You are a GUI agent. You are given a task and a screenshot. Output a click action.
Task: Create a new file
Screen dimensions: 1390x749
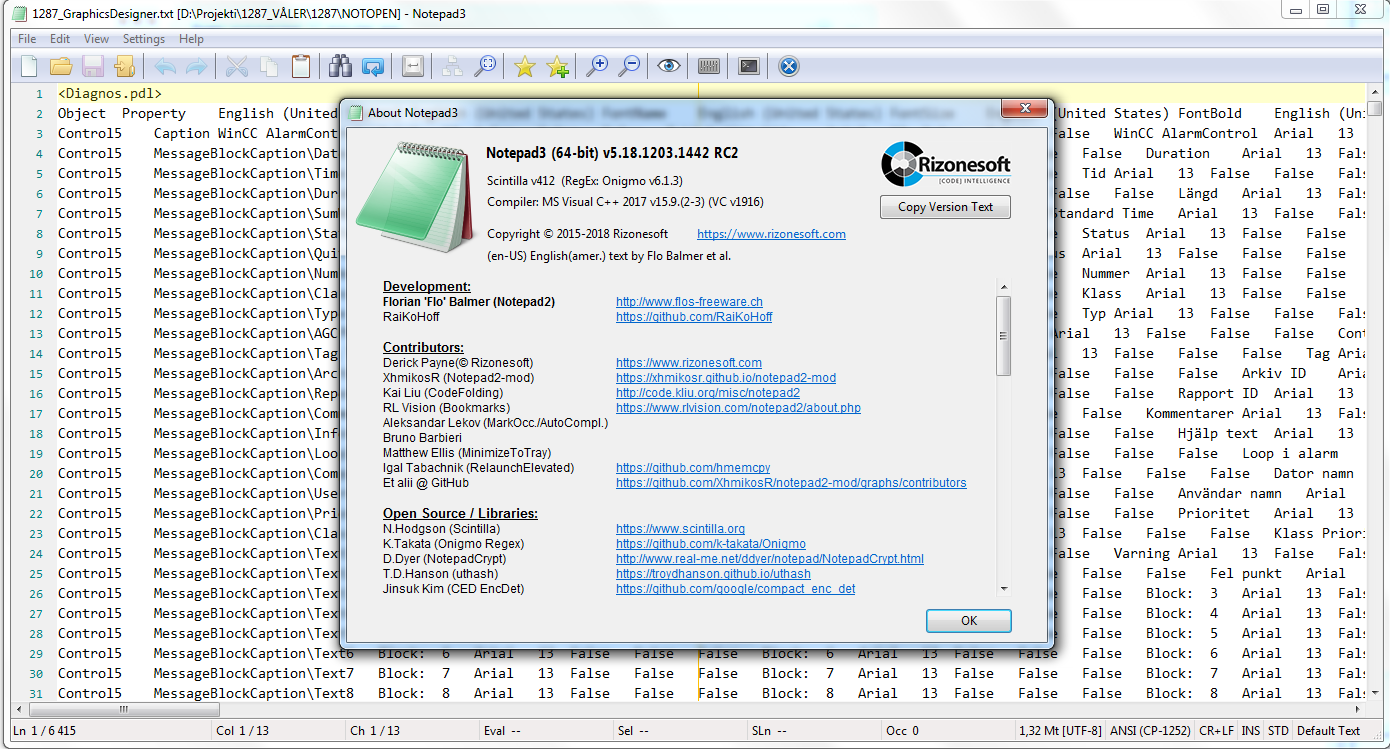(27, 66)
